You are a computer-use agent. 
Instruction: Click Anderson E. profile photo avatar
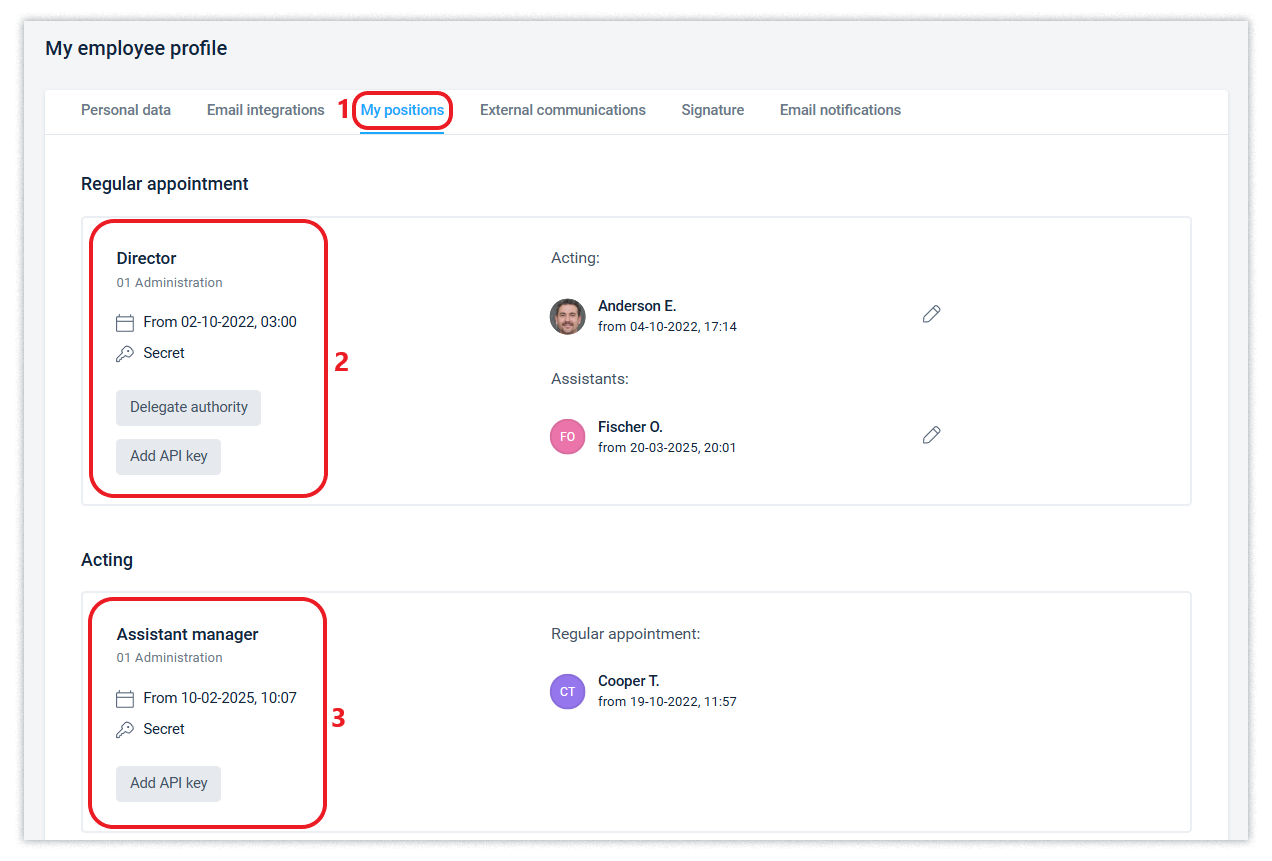[x=567, y=316]
